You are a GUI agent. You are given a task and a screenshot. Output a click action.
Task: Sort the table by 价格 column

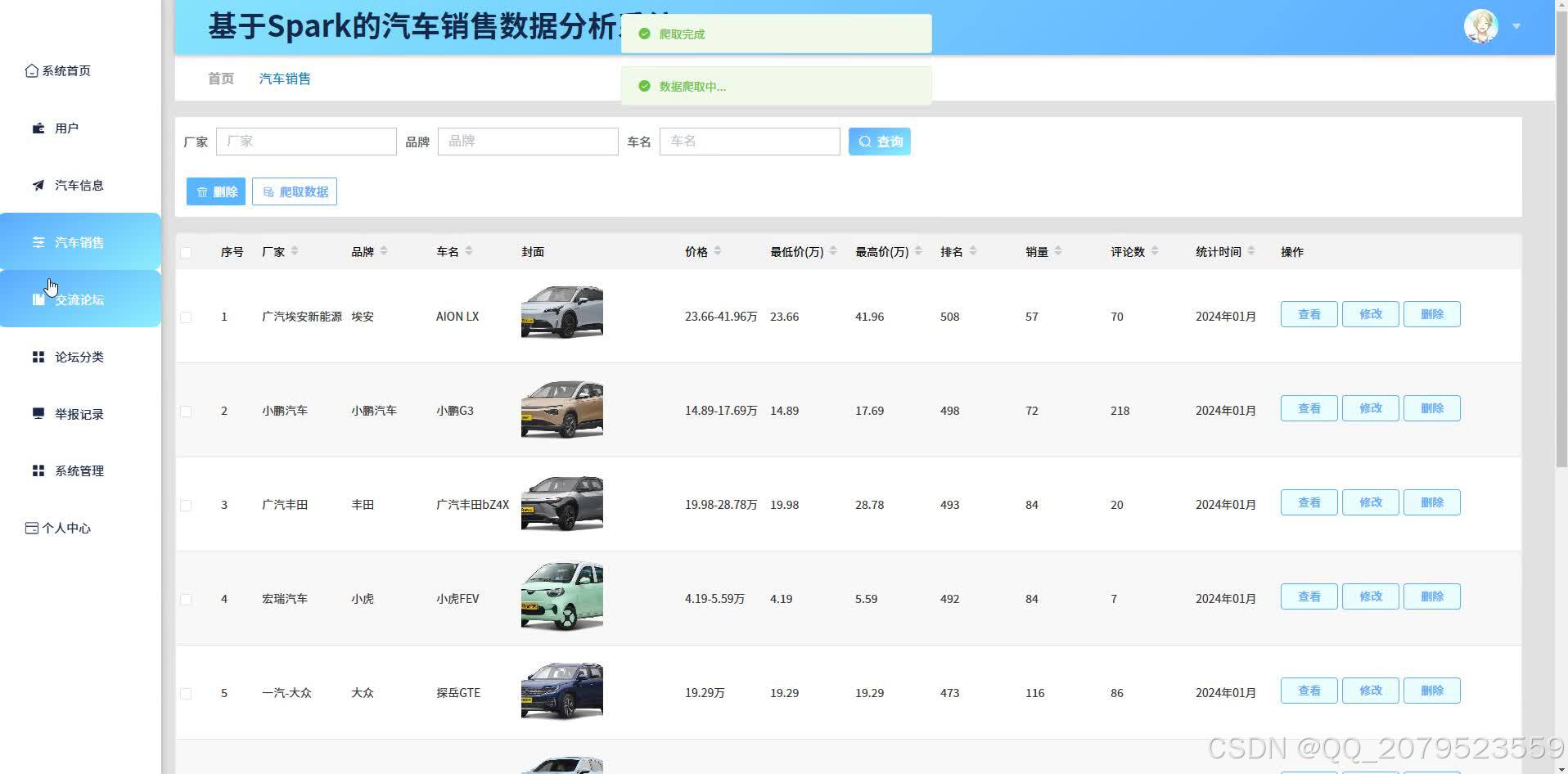point(718,251)
